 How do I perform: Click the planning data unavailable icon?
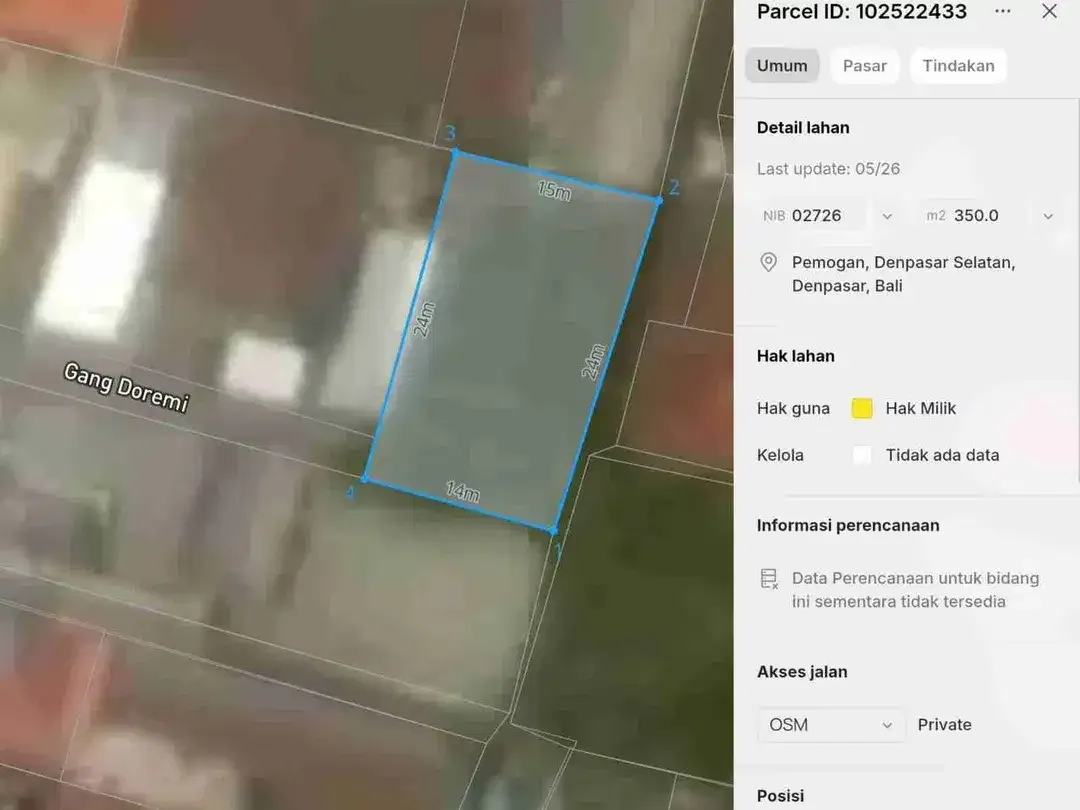[769, 579]
